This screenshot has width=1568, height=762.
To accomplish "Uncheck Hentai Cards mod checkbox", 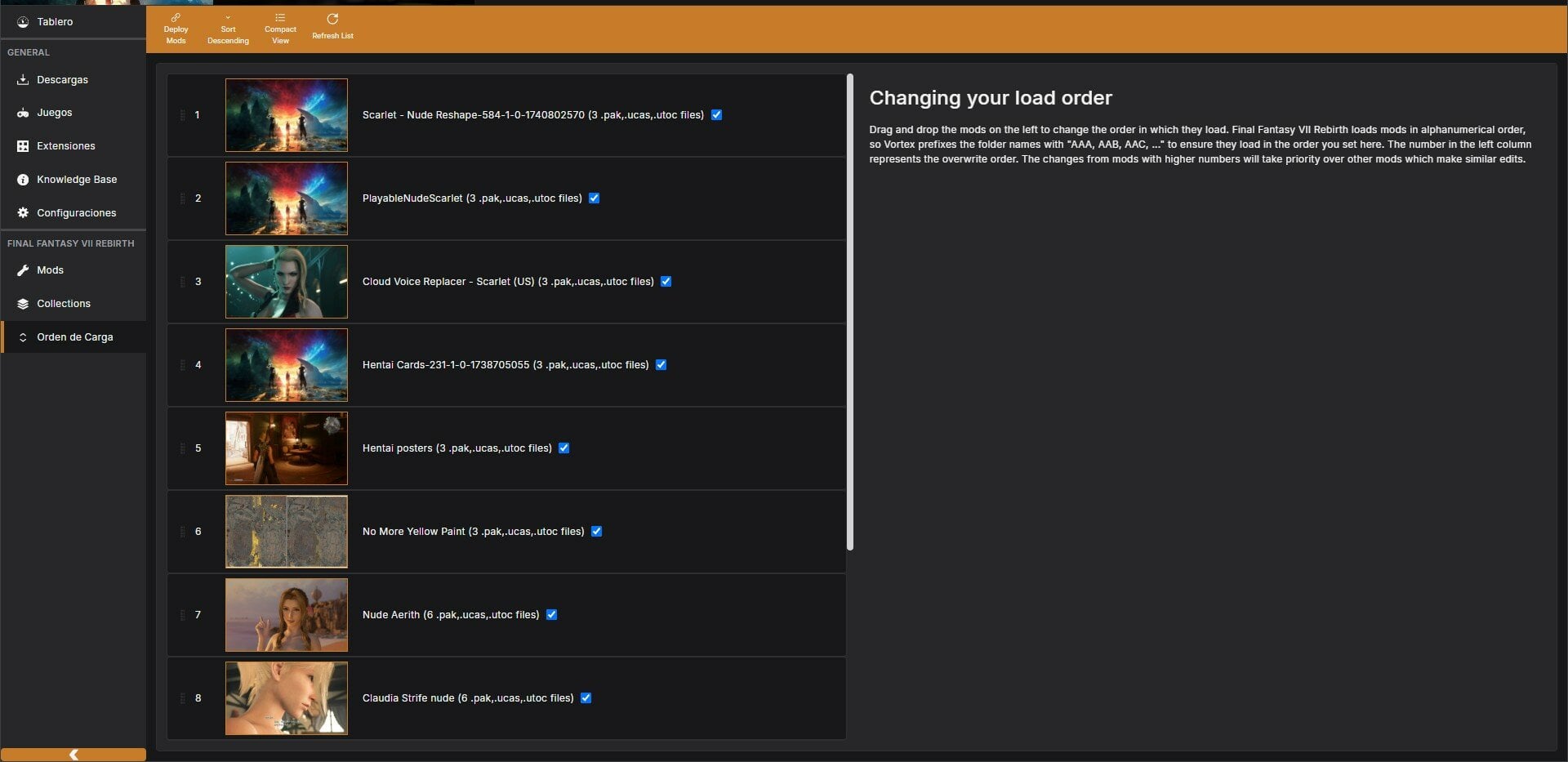I will (661, 365).
